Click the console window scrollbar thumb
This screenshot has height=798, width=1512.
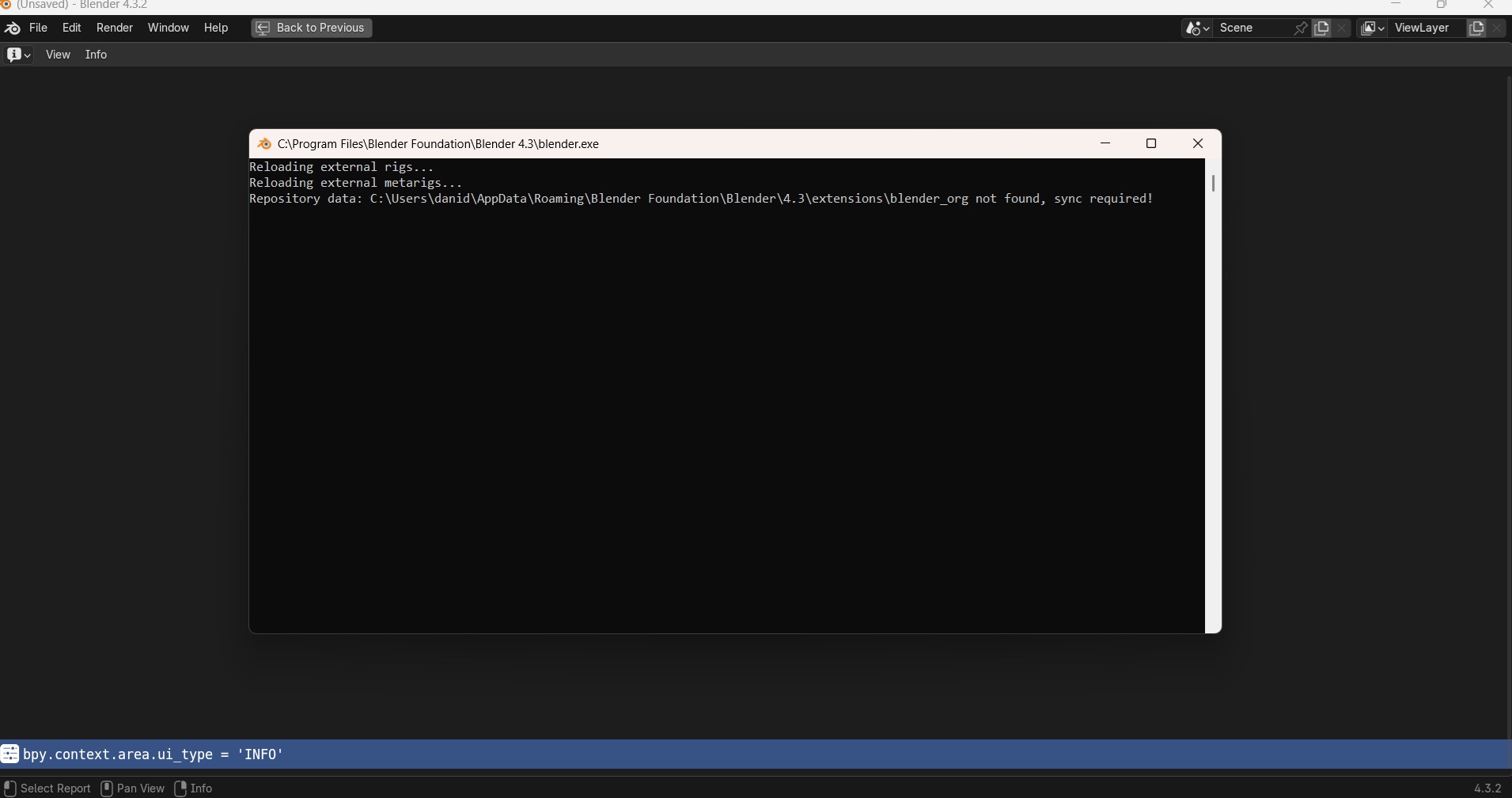coord(1213,184)
